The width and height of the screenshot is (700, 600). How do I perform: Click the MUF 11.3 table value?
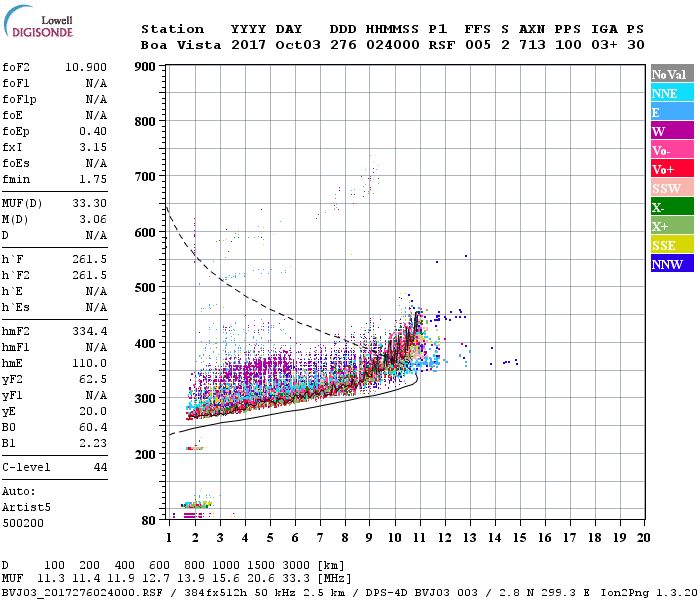coord(51,579)
